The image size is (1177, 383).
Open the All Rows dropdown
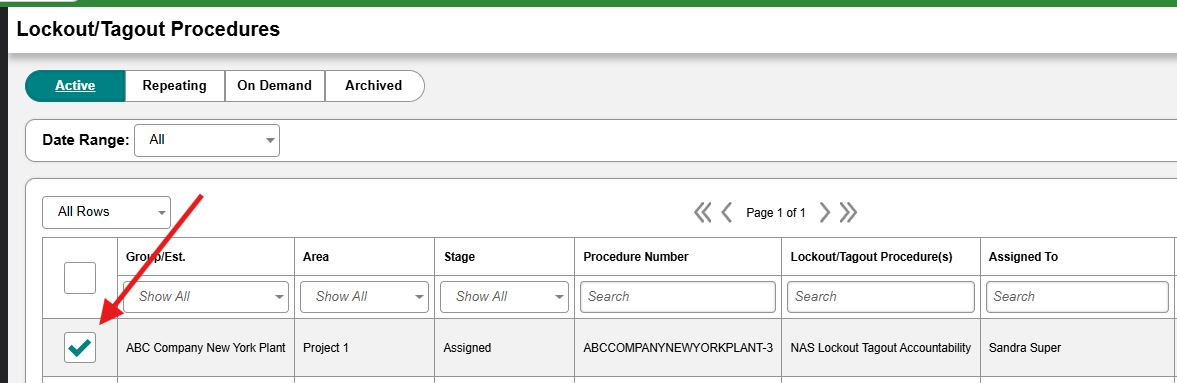point(107,213)
